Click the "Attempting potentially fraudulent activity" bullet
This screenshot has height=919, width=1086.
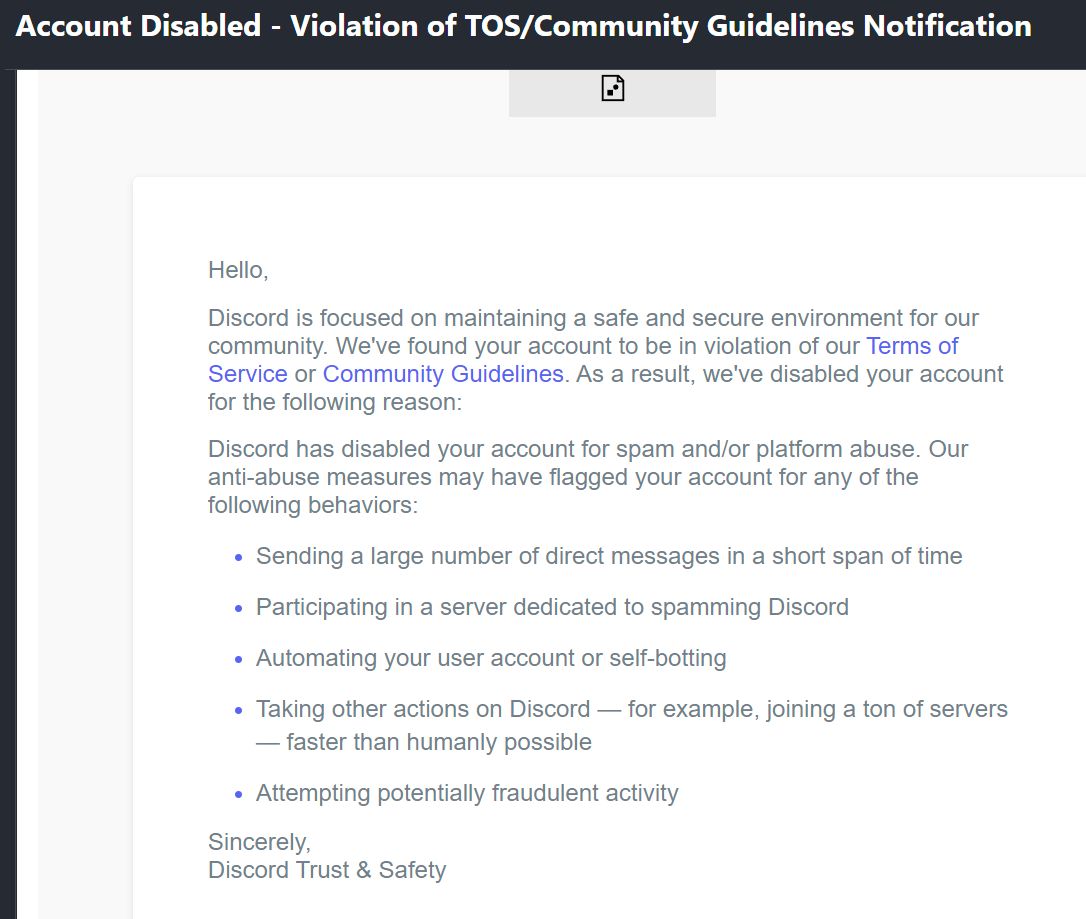click(467, 793)
